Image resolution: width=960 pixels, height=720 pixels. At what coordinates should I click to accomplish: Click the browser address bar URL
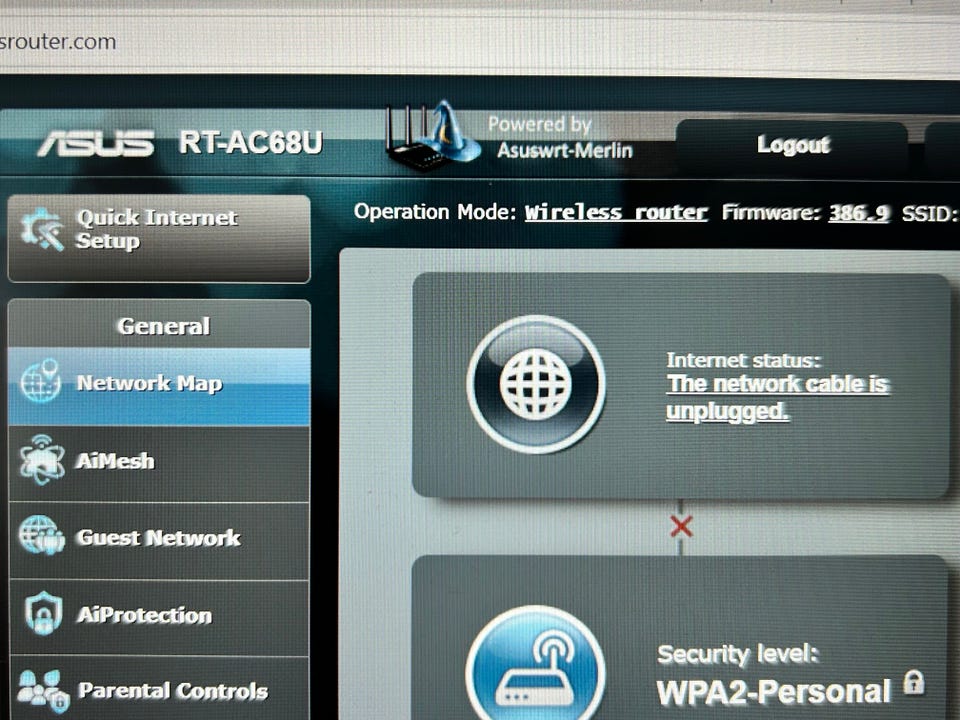pos(58,42)
